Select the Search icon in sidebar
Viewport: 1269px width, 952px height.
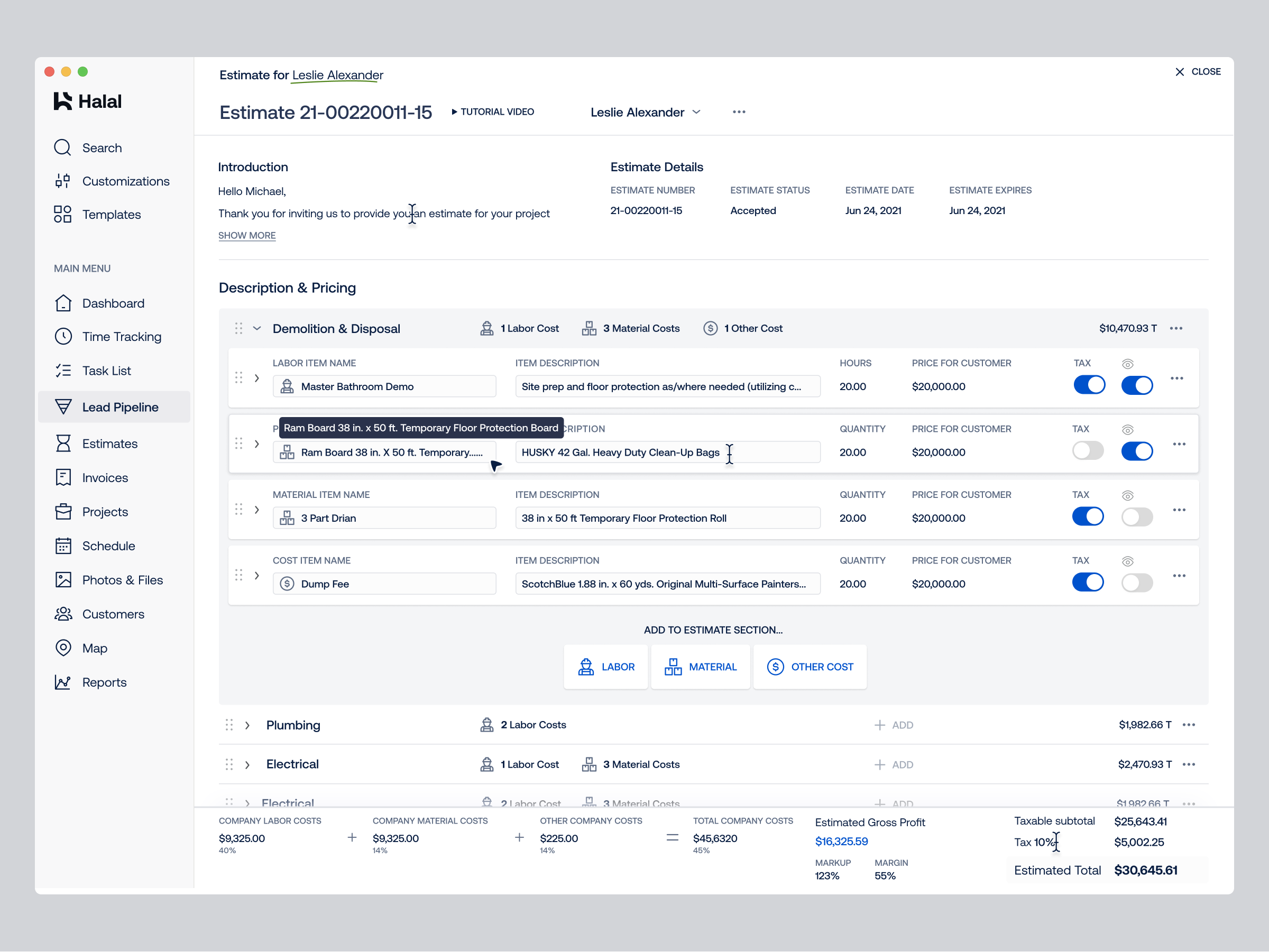click(62, 147)
